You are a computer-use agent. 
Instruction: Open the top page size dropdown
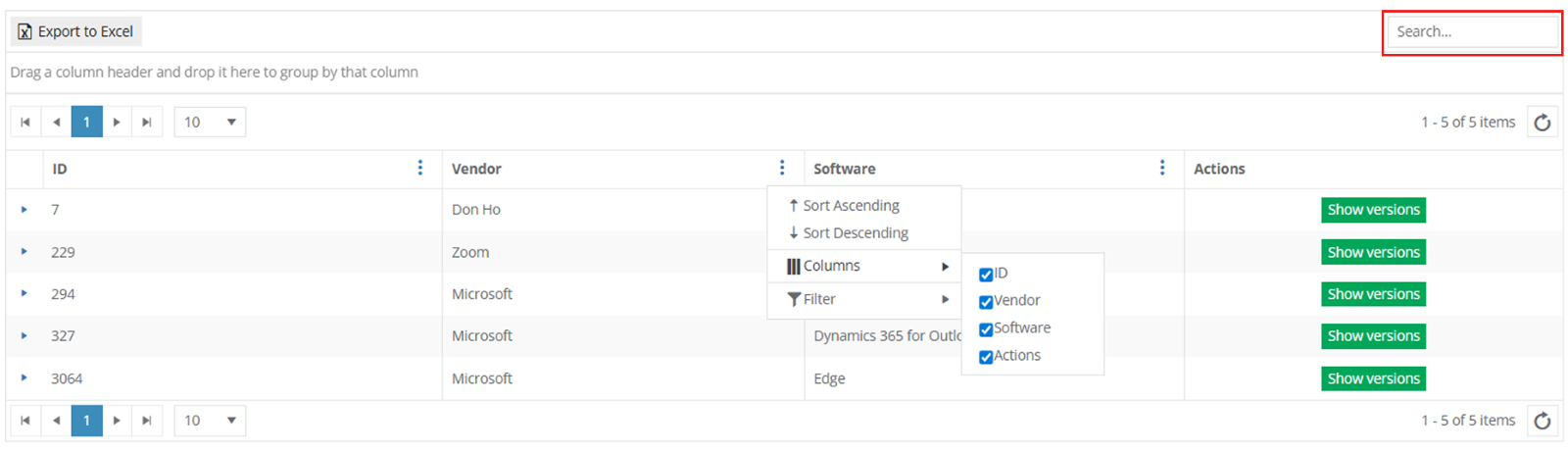point(210,123)
